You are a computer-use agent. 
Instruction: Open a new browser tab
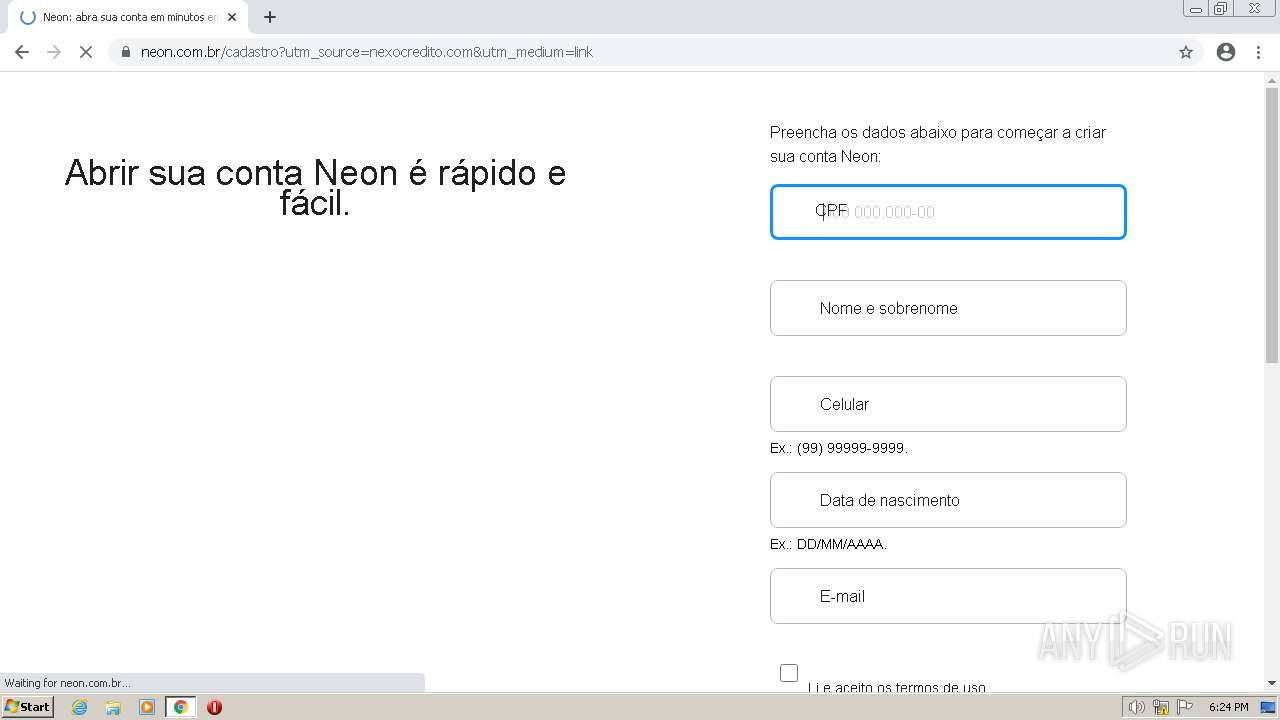coord(269,17)
